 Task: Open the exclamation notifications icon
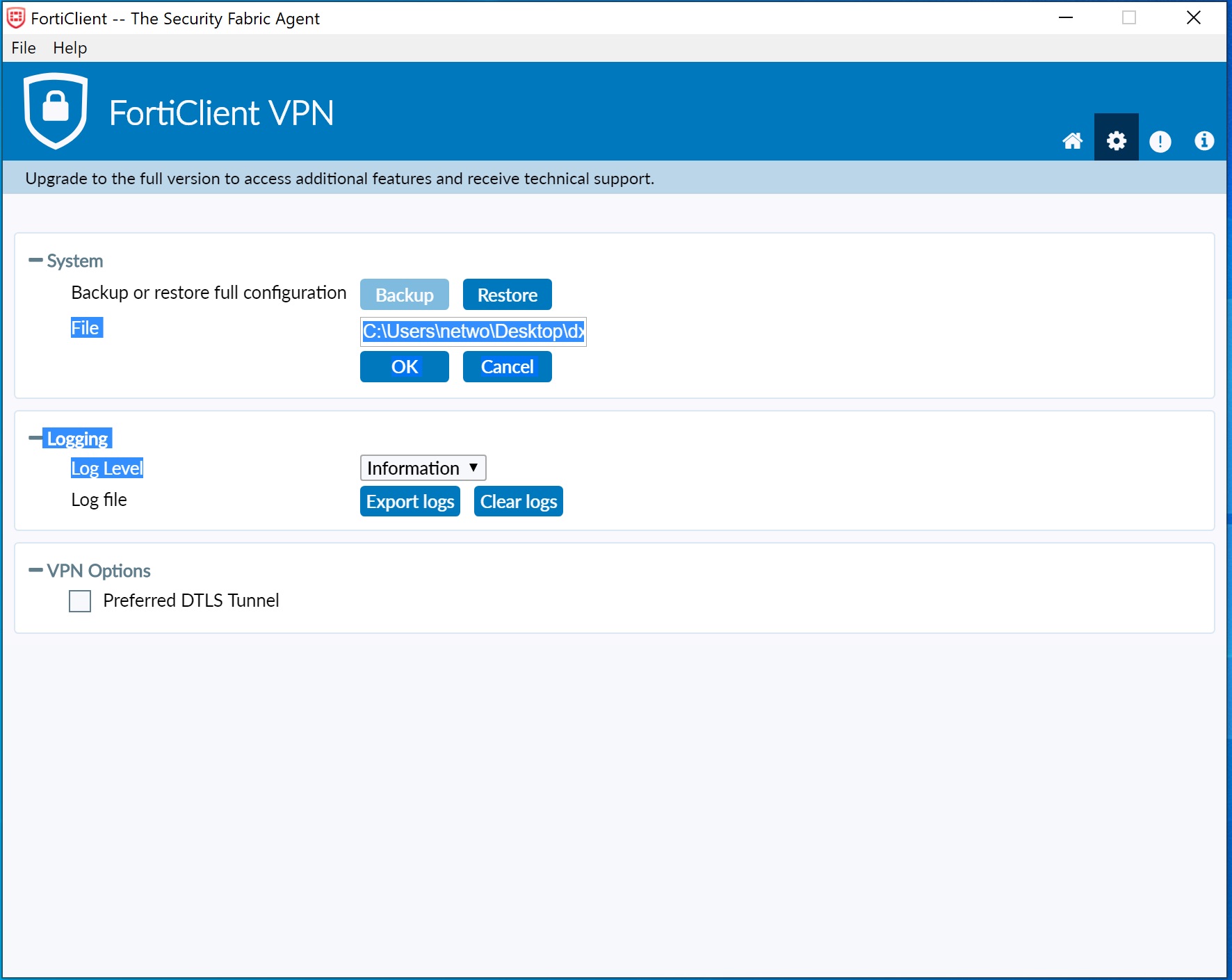[x=1160, y=142]
